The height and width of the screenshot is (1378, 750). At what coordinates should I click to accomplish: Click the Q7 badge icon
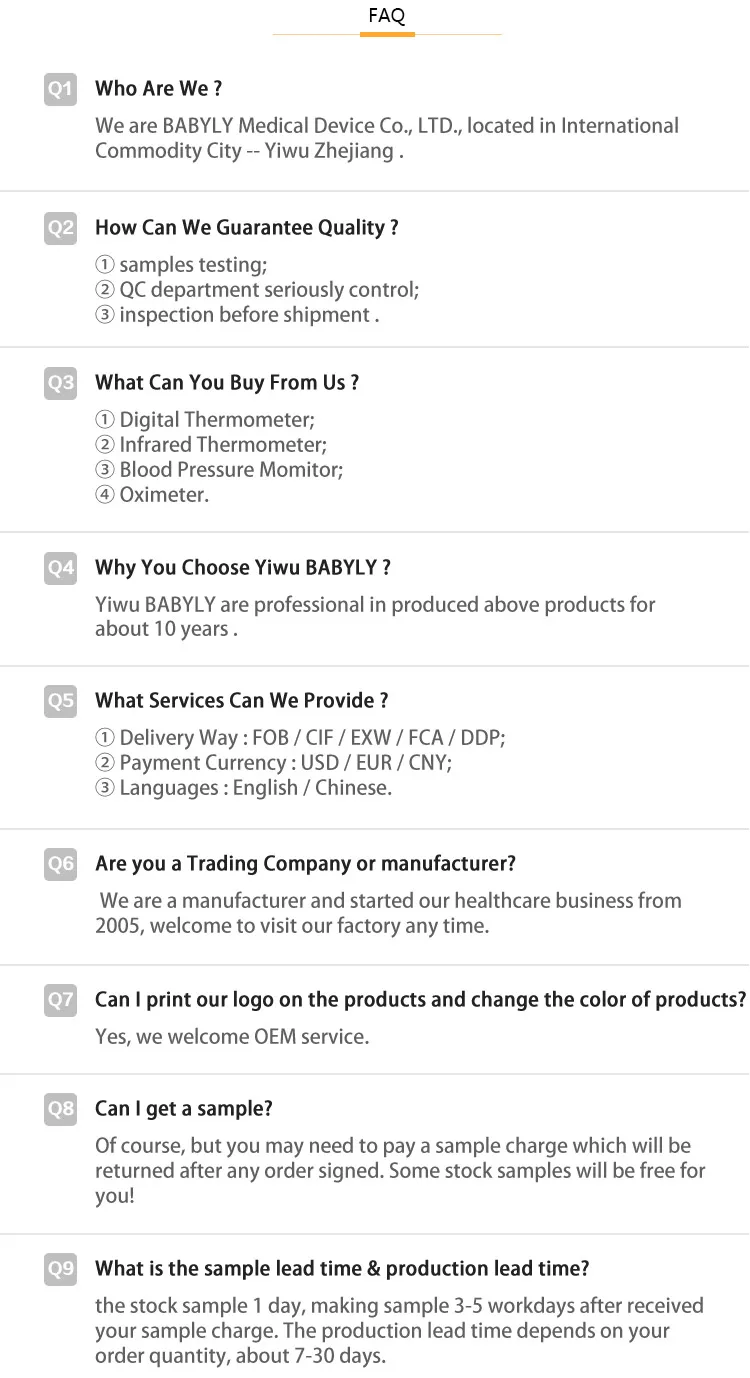(x=60, y=1001)
